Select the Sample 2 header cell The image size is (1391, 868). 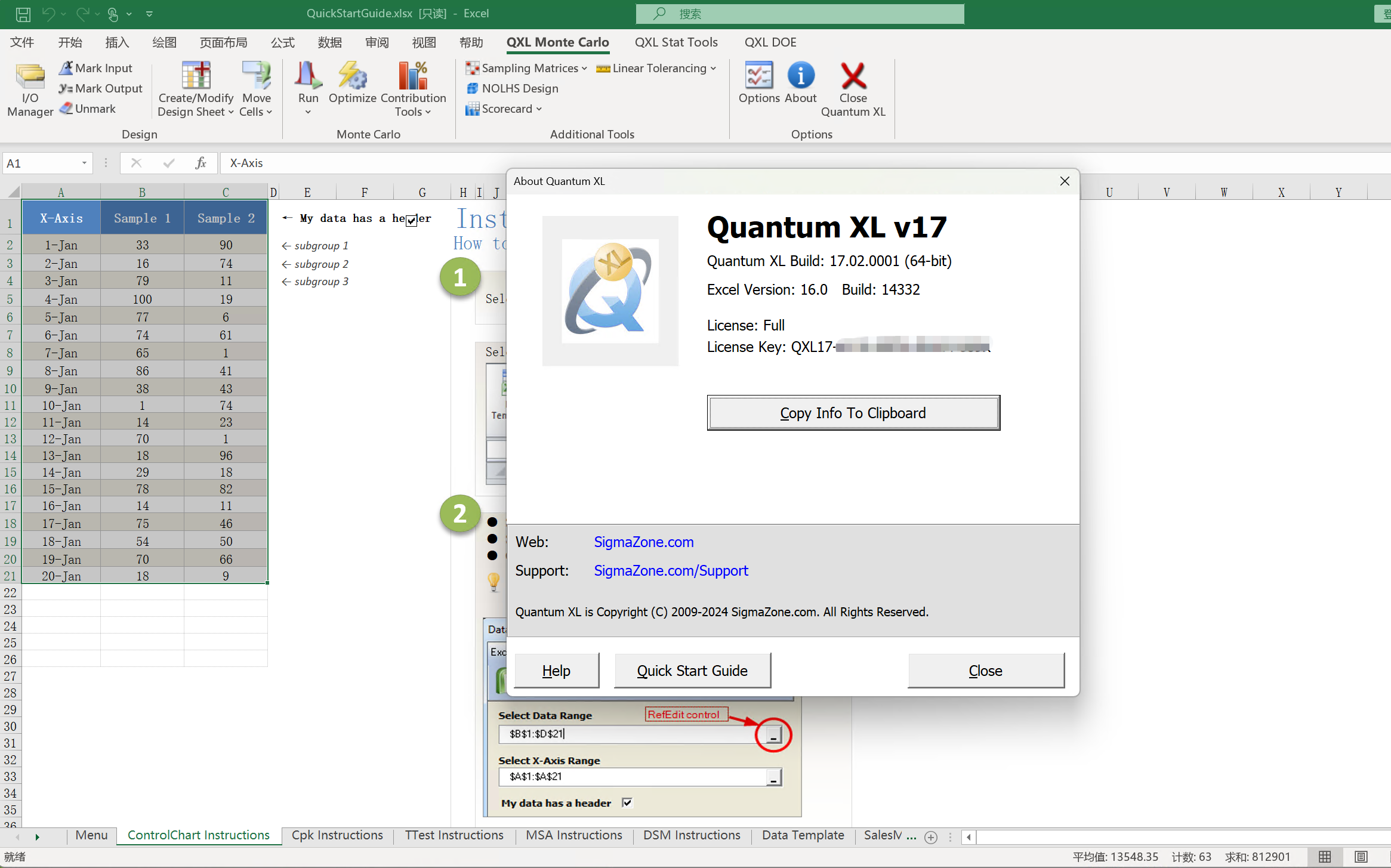[x=226, y=218]
